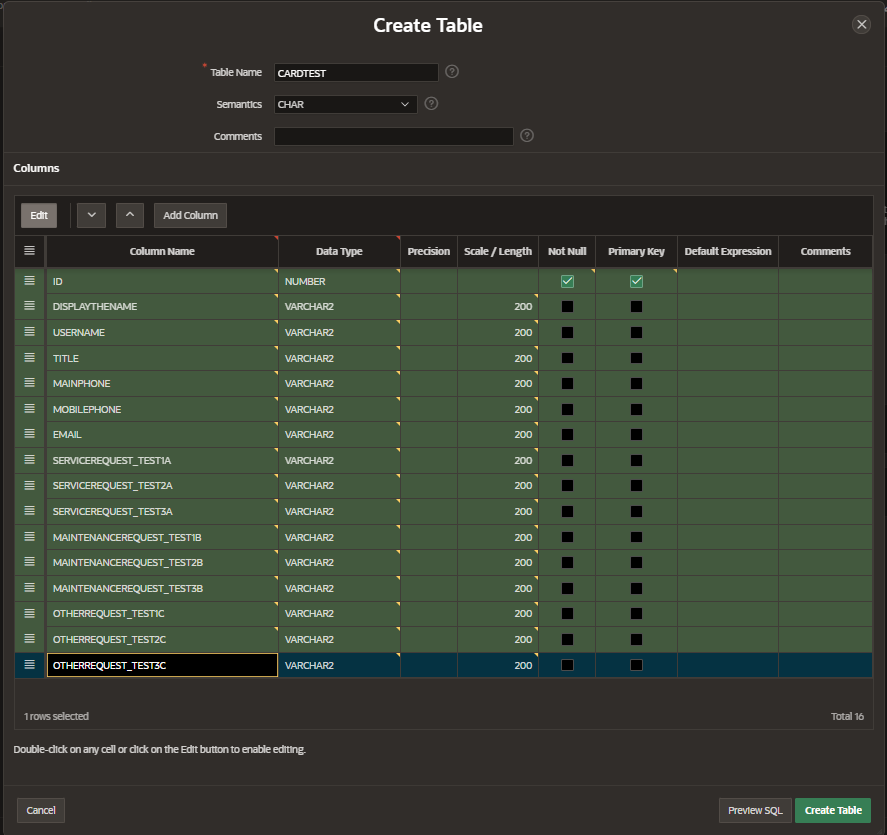Click the OTHERREQUEST_TEST3C column name input

[x=162, y=665]
